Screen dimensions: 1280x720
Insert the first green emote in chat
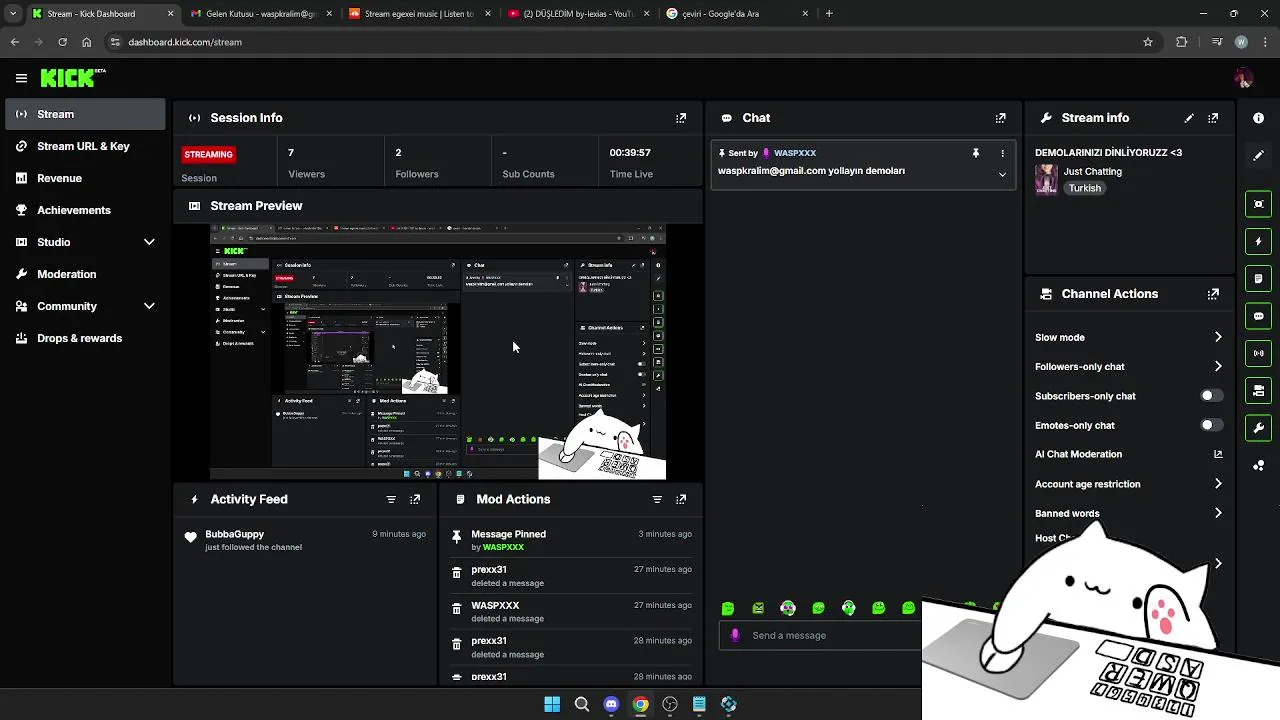728,608
